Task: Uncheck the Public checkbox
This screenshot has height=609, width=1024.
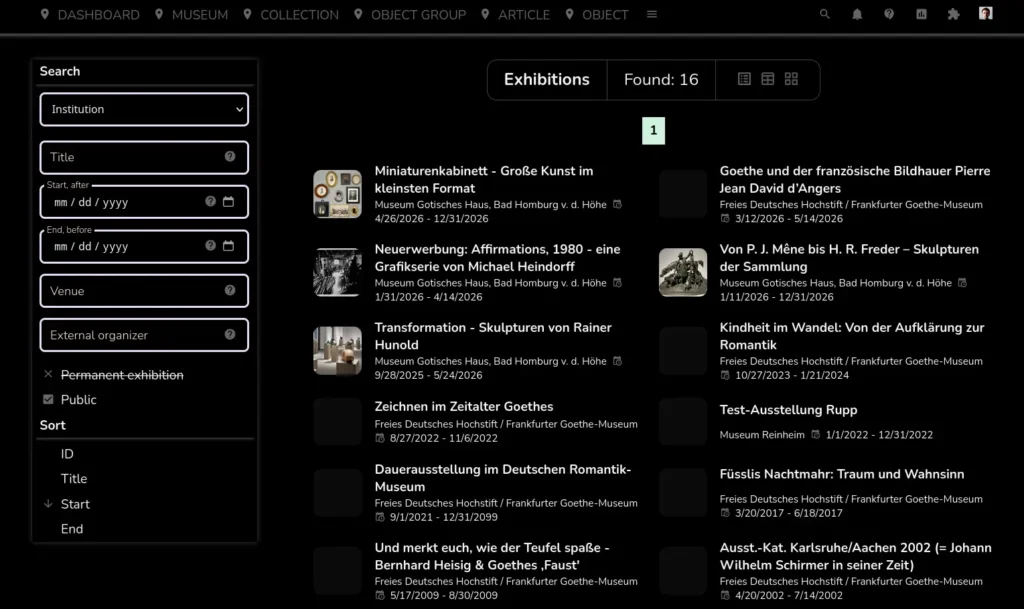Action: [48, 399]
